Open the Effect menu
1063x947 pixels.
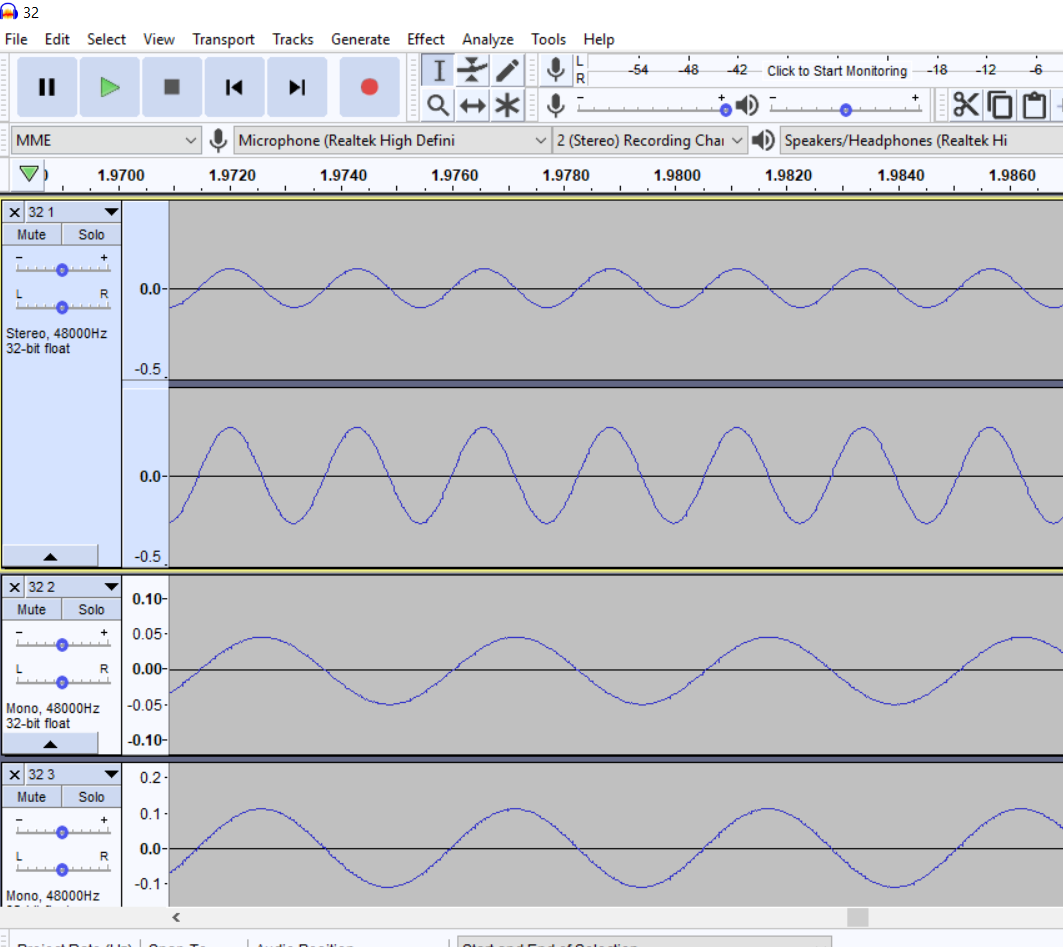pyautogui.click(x=426, y=39)
